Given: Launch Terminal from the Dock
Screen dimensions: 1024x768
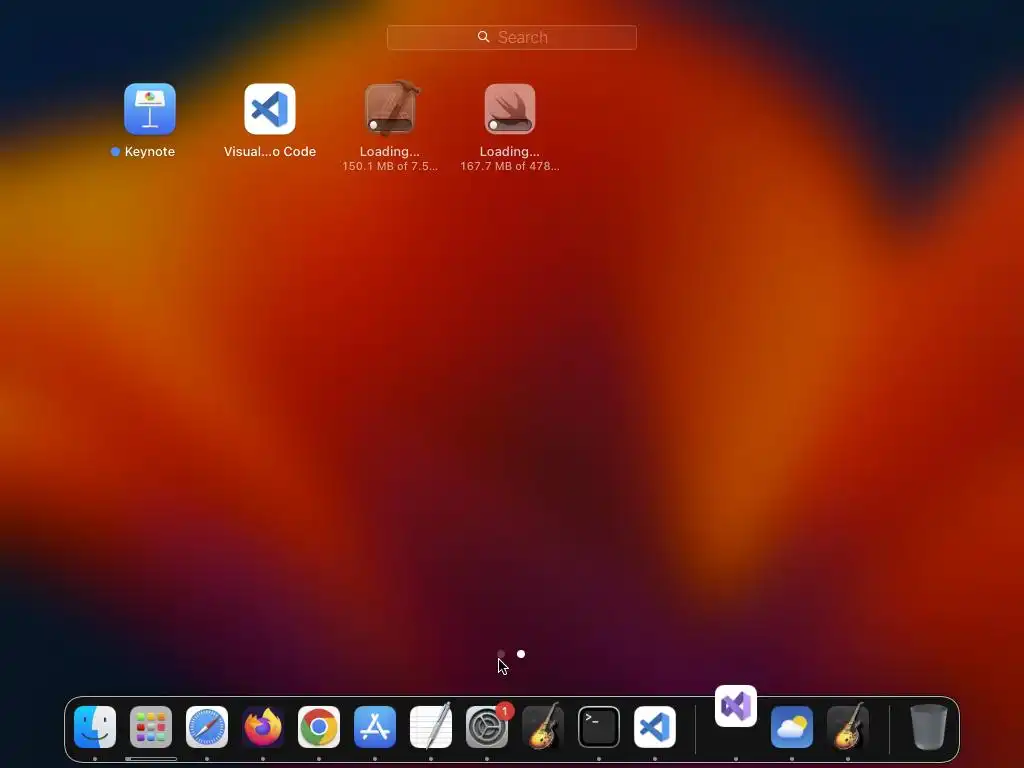Looking at the screenshot, I should [599, 727].
